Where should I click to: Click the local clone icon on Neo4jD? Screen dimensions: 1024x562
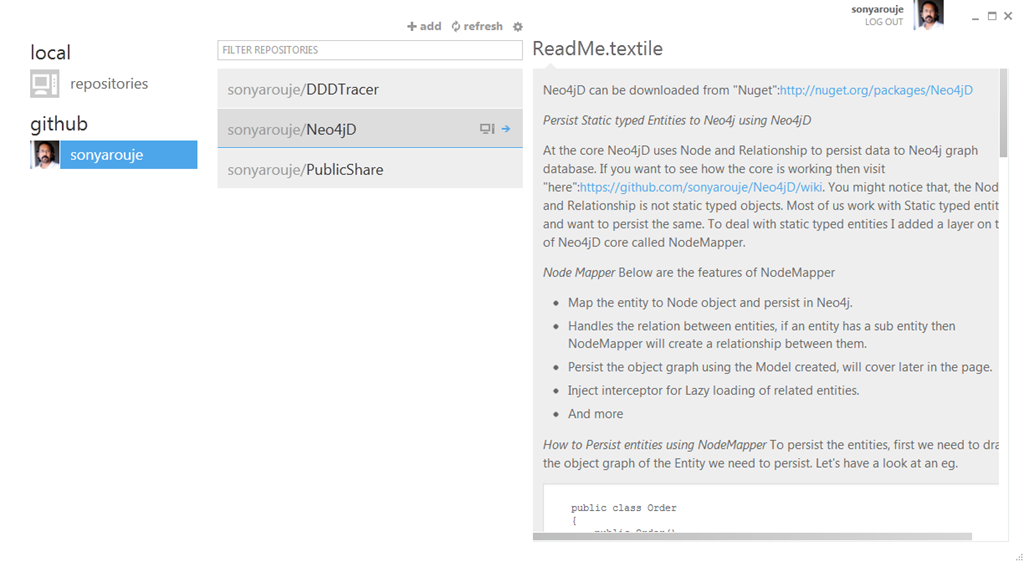[487, 129]
